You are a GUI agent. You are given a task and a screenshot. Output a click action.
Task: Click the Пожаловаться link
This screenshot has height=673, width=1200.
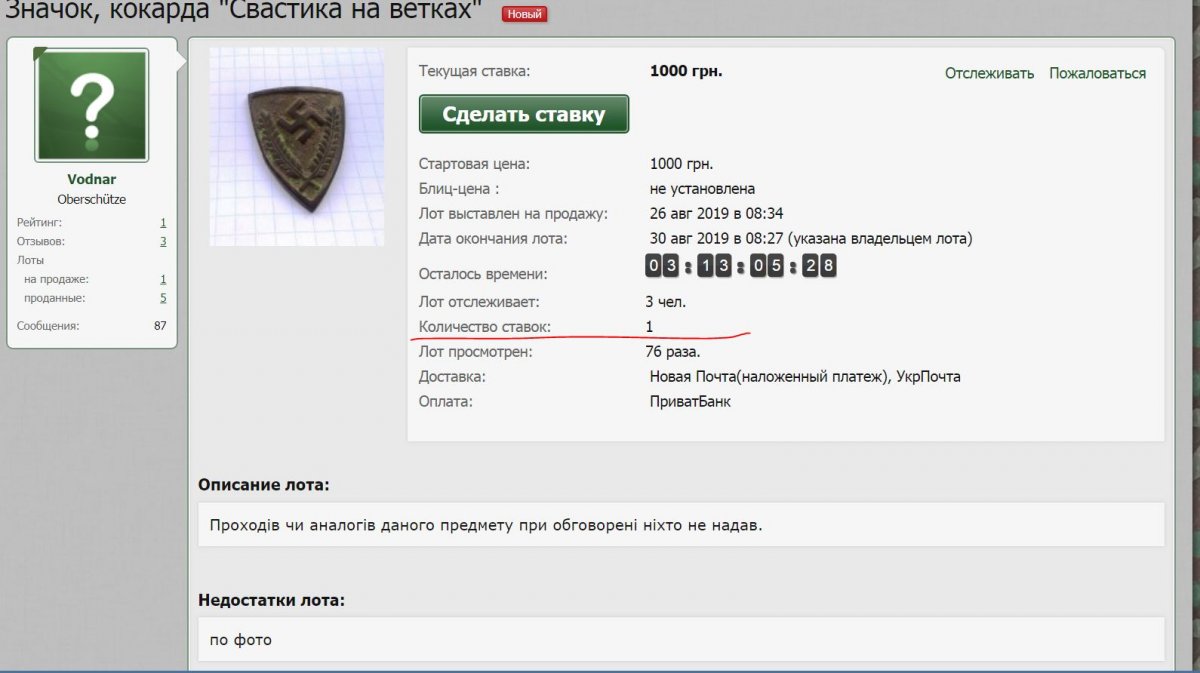[1097, 73]
